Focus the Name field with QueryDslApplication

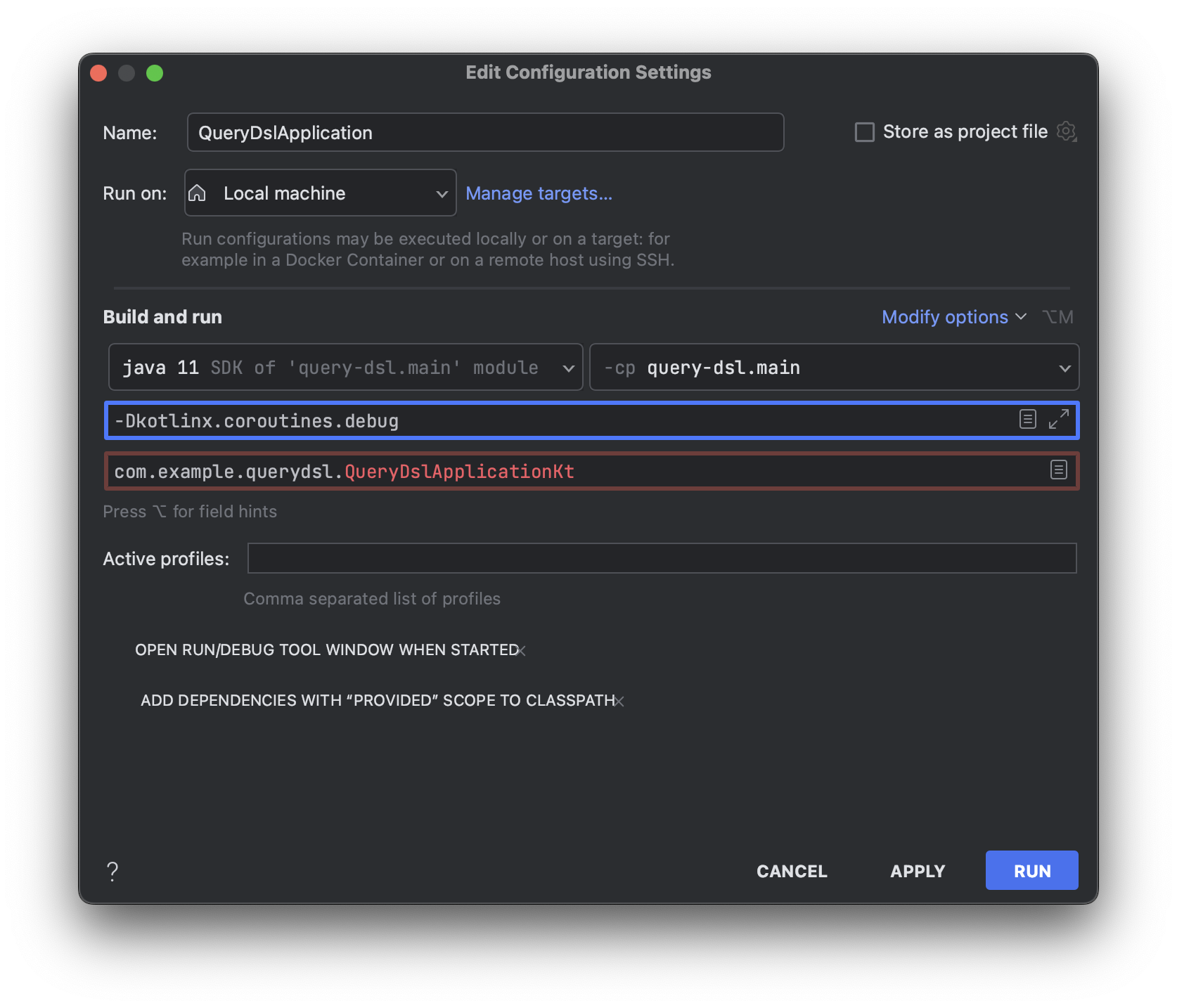pos(485,132)
